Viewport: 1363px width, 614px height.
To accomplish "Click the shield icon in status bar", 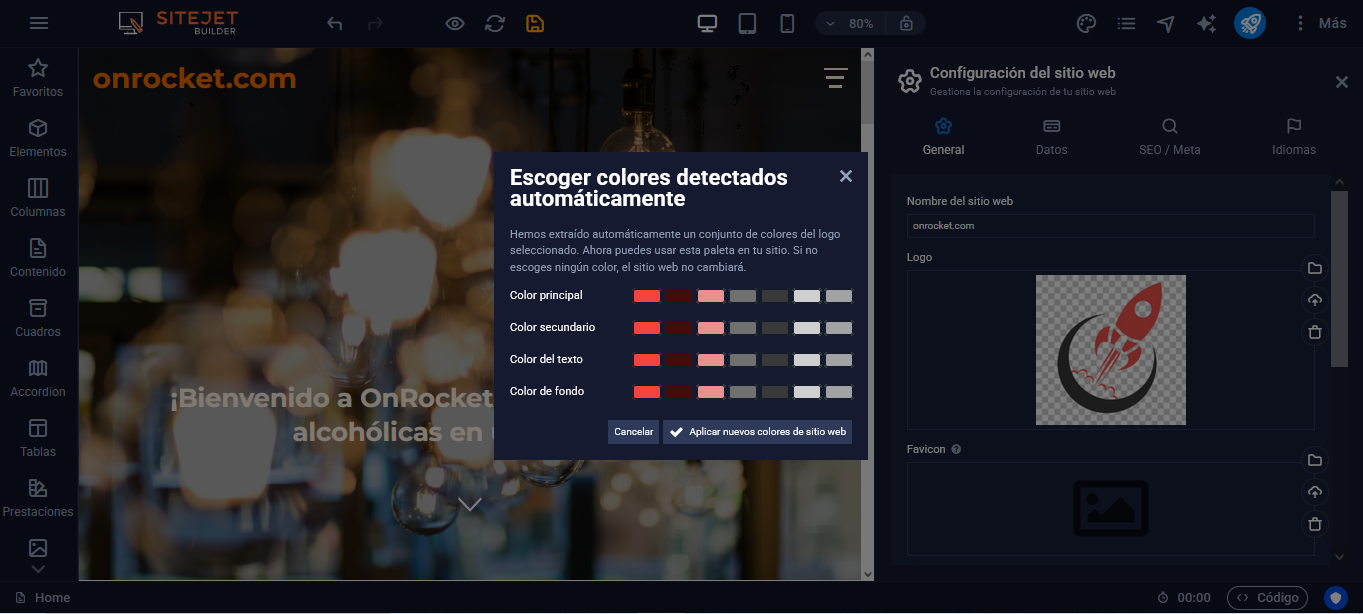I will [x=1335, y=598].
